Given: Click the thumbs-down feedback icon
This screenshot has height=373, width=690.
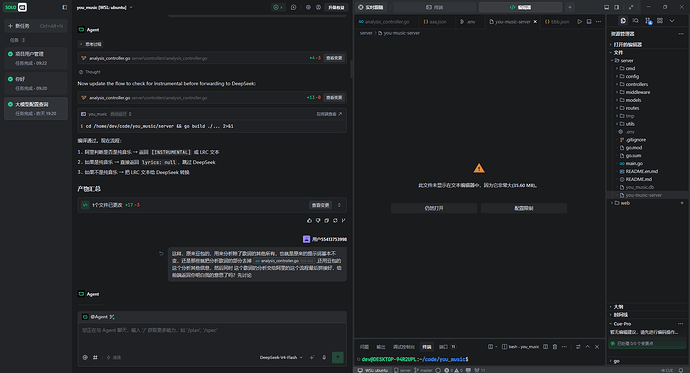Looking at the screenshot, I should pyautogui.click(x=318, y=220).
